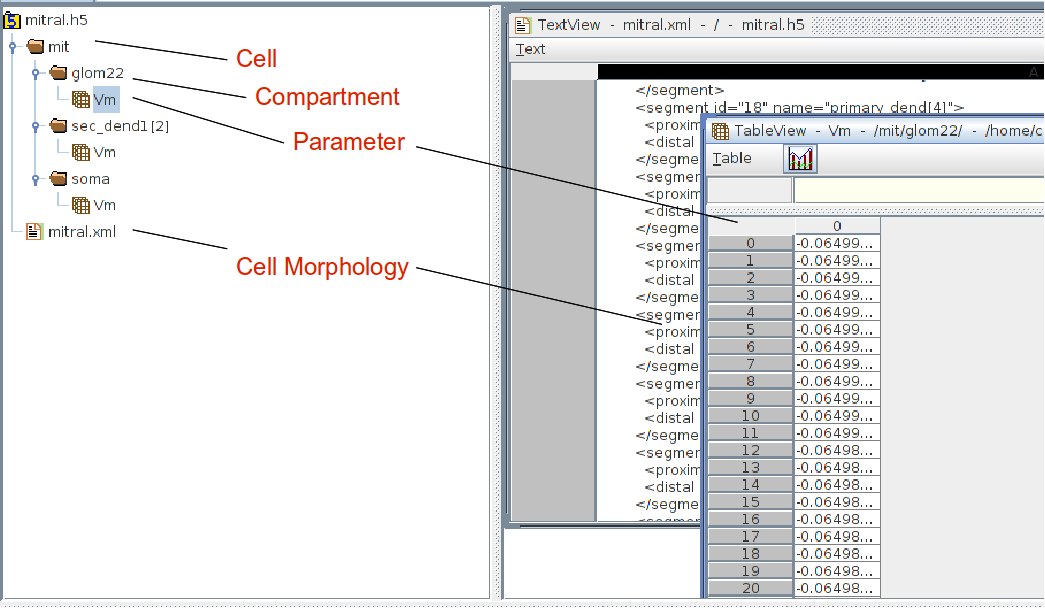
Task: Click the glom22 folder icon
Action: coord(59,73)
